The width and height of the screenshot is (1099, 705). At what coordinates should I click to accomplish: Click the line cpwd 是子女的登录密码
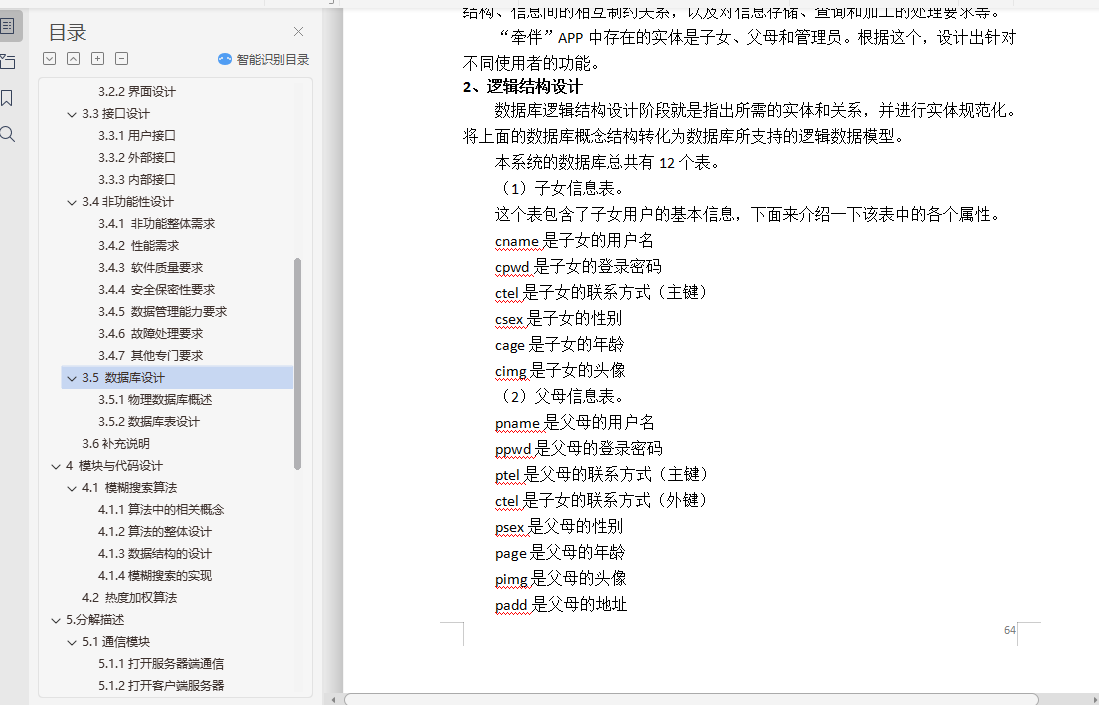tap(578, 267)
